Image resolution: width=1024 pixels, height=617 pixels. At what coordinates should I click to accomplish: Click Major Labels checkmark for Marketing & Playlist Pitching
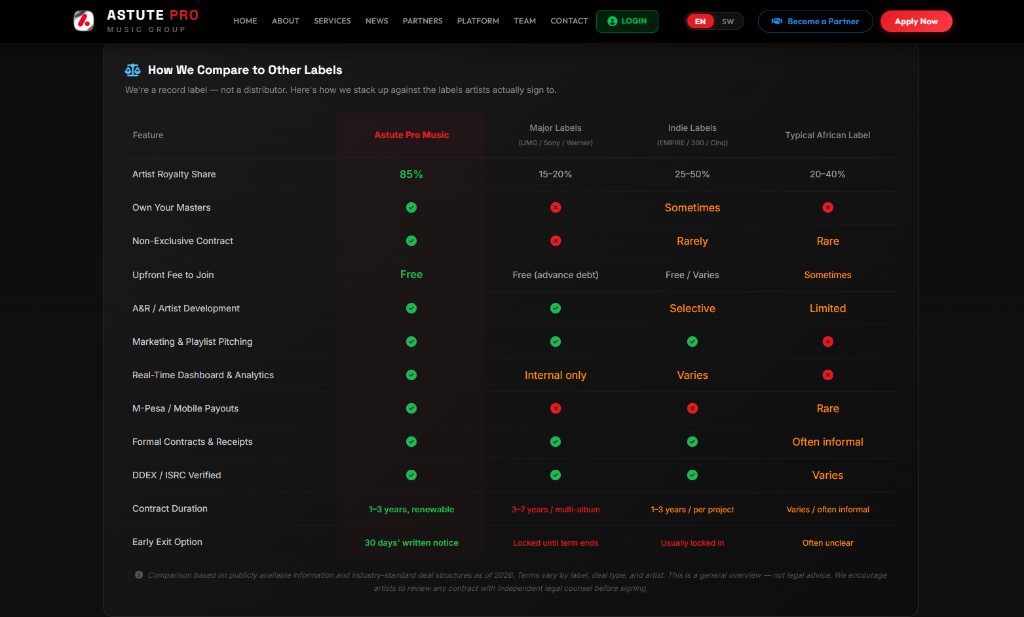click(x=555, y=341)
